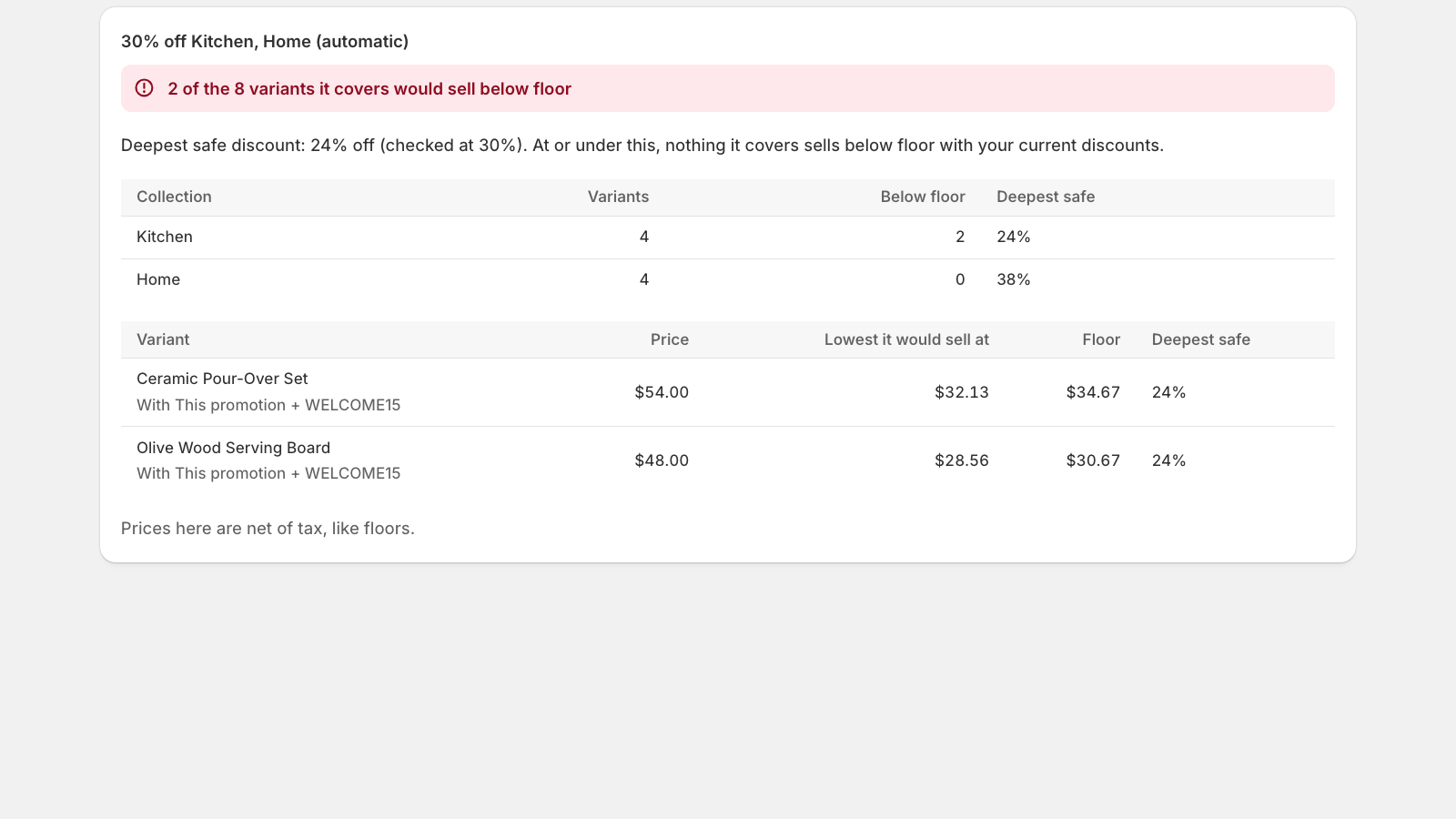Viewport: 1456px width, 819px height.
Task: Click the 'Variants' column header
Action: [618, 197]
